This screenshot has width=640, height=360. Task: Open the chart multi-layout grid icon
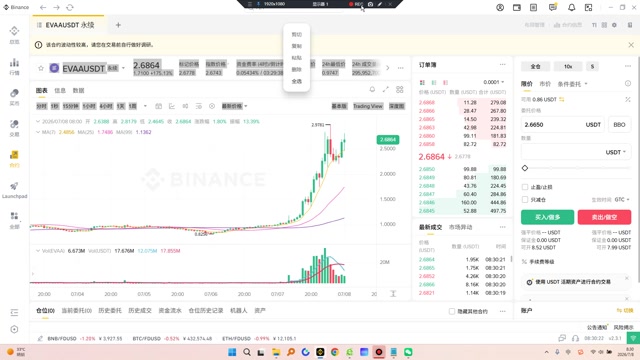[400, 89]
